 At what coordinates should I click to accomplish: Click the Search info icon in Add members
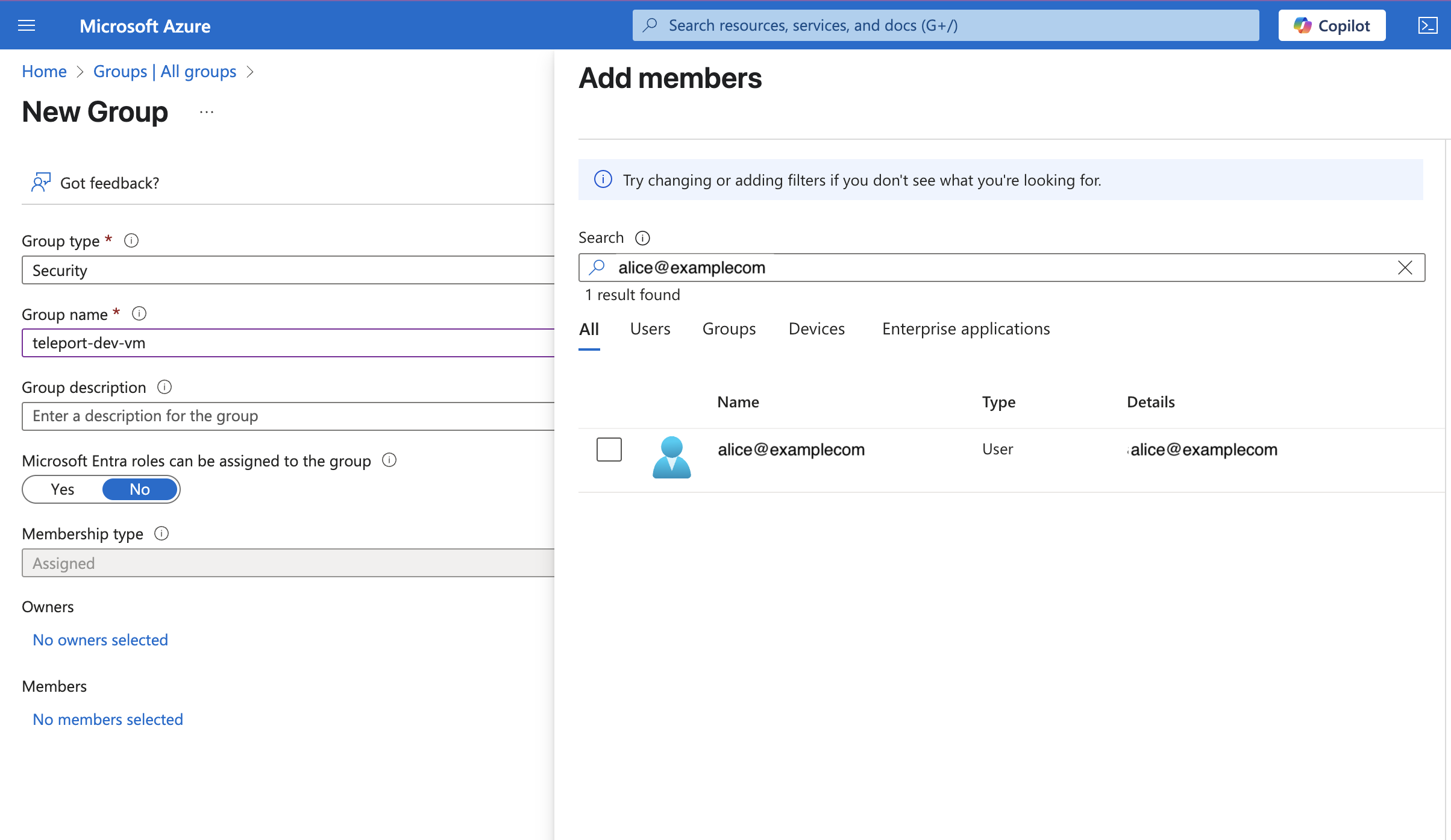pos(643,237)
